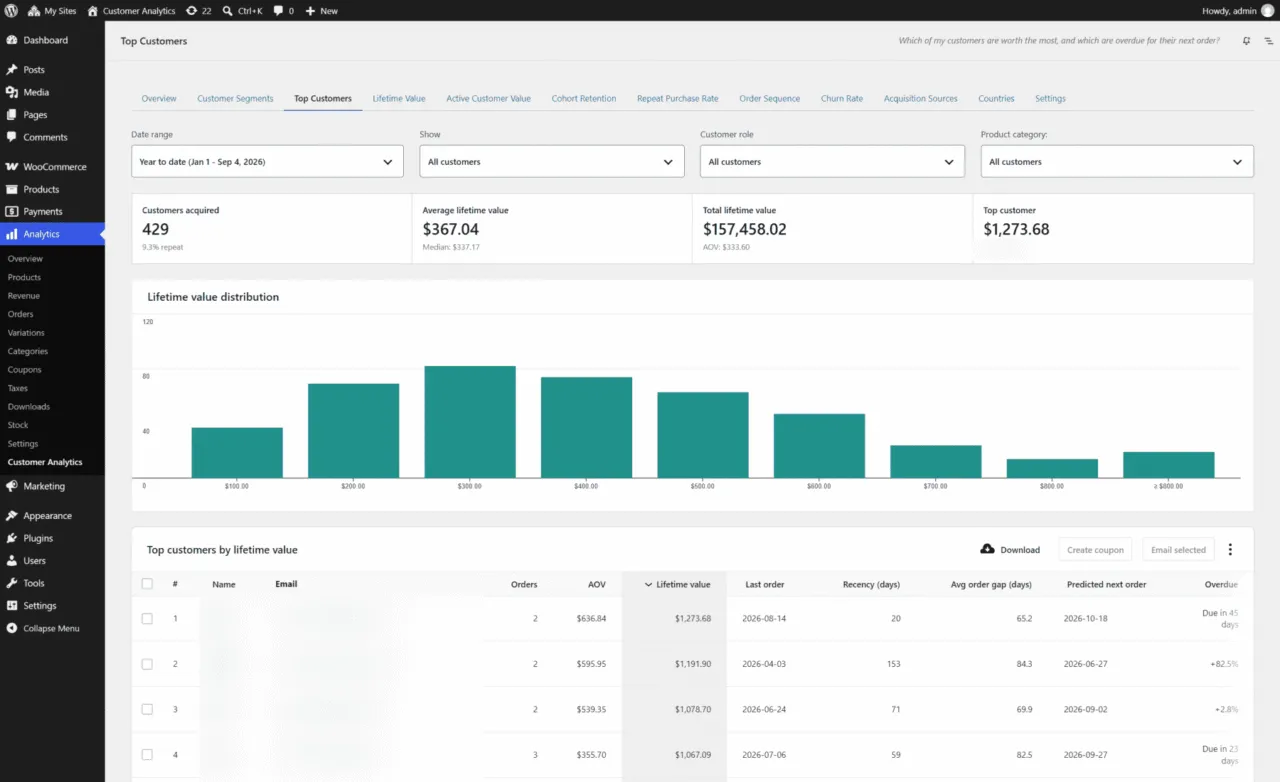Check the box for customer row 4
This screenshot has height=782, width=1280.
point(147,754)
